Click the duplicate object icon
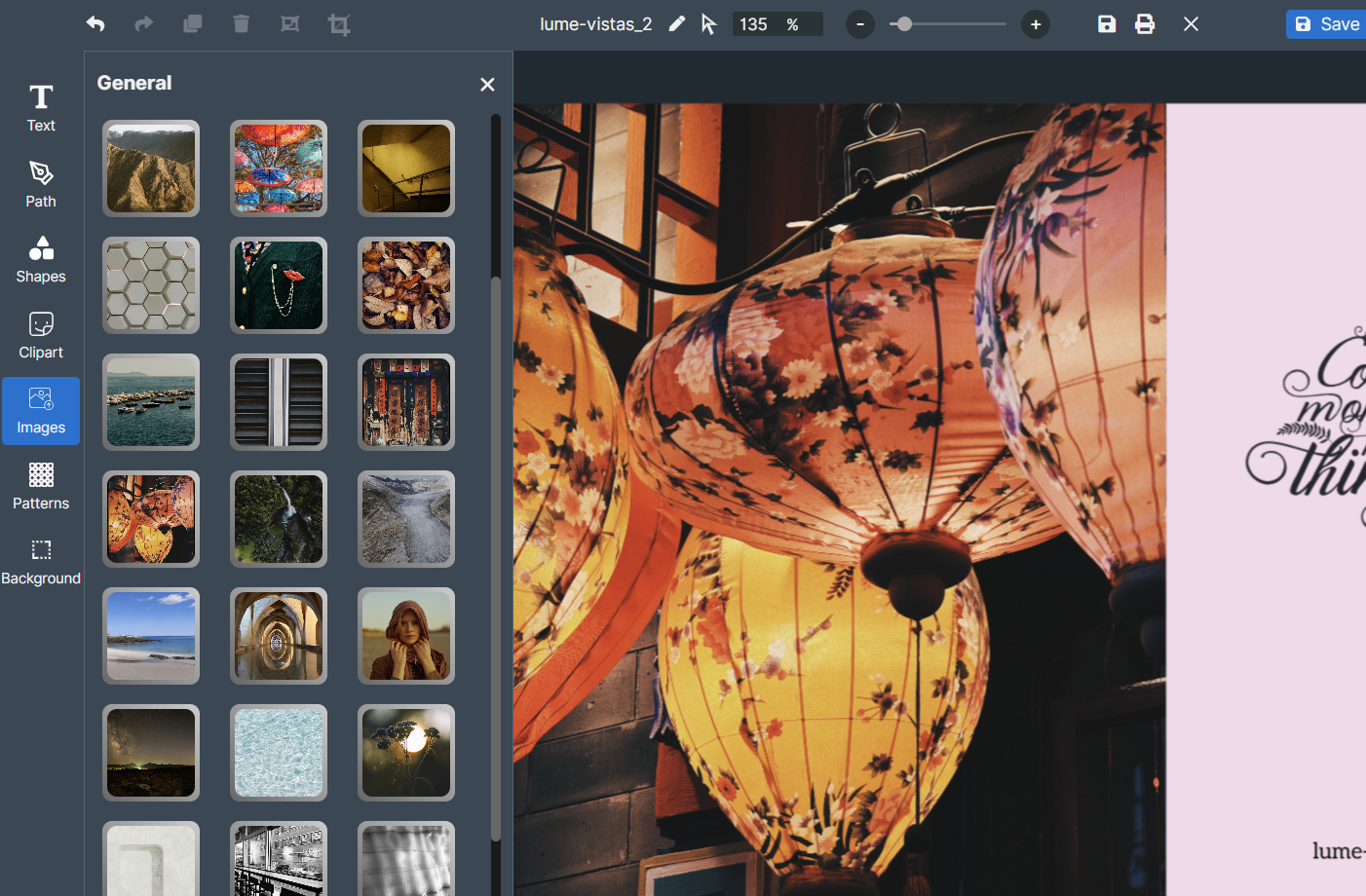 click(x=193, y=24)
